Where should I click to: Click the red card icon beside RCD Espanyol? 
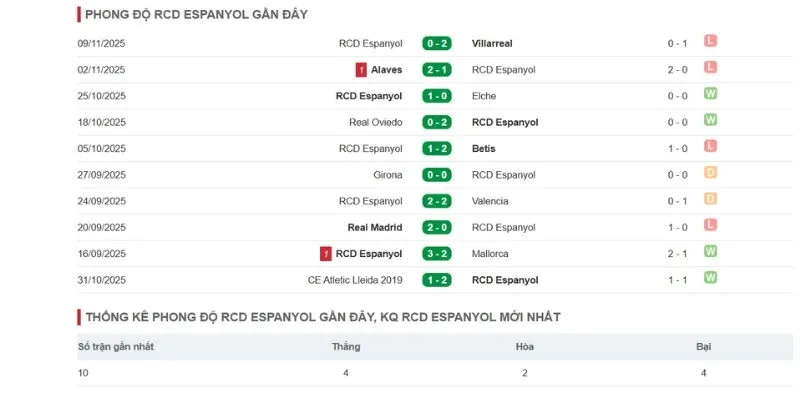(326, 254)
